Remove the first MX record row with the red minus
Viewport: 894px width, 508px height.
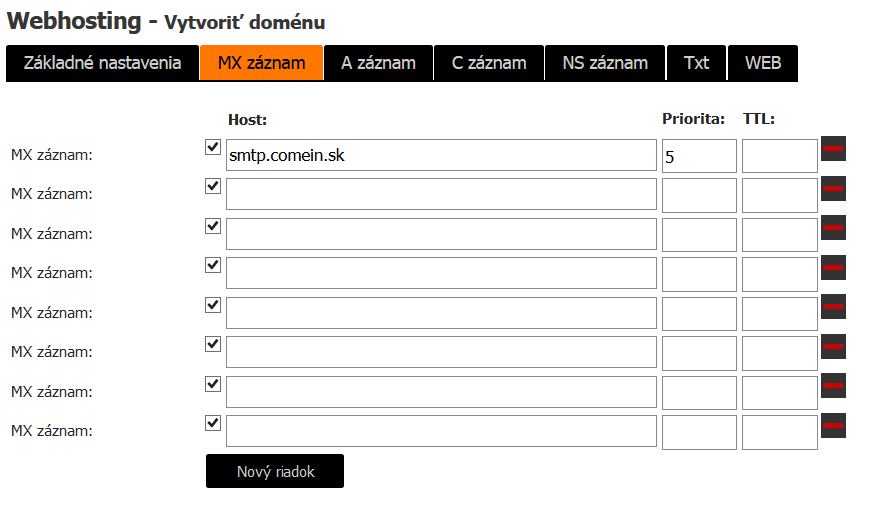(833, 148)
